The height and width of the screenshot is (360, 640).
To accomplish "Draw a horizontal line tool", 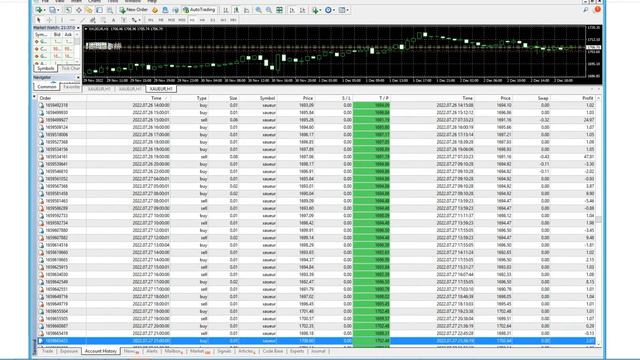I will pyautogui.click(x=72, y=20).
